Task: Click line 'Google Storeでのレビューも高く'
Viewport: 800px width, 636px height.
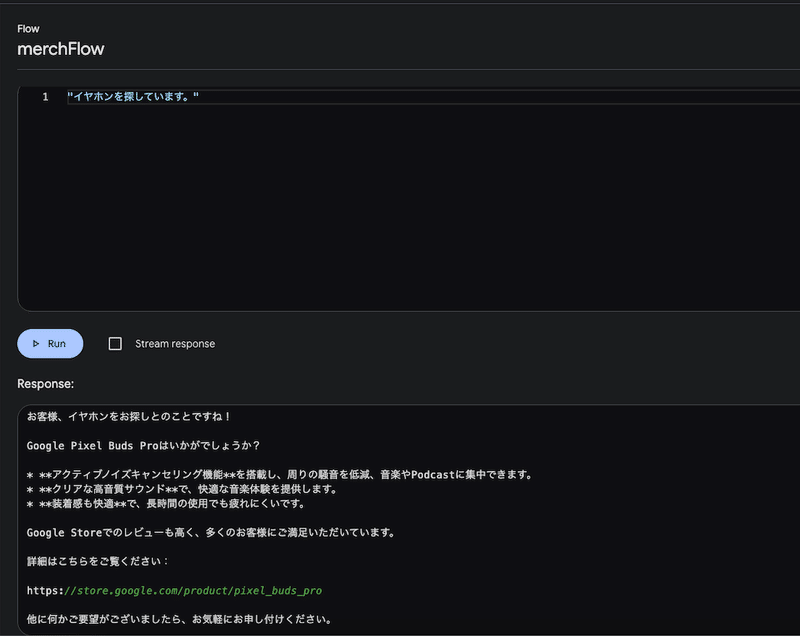Action: 211,533
